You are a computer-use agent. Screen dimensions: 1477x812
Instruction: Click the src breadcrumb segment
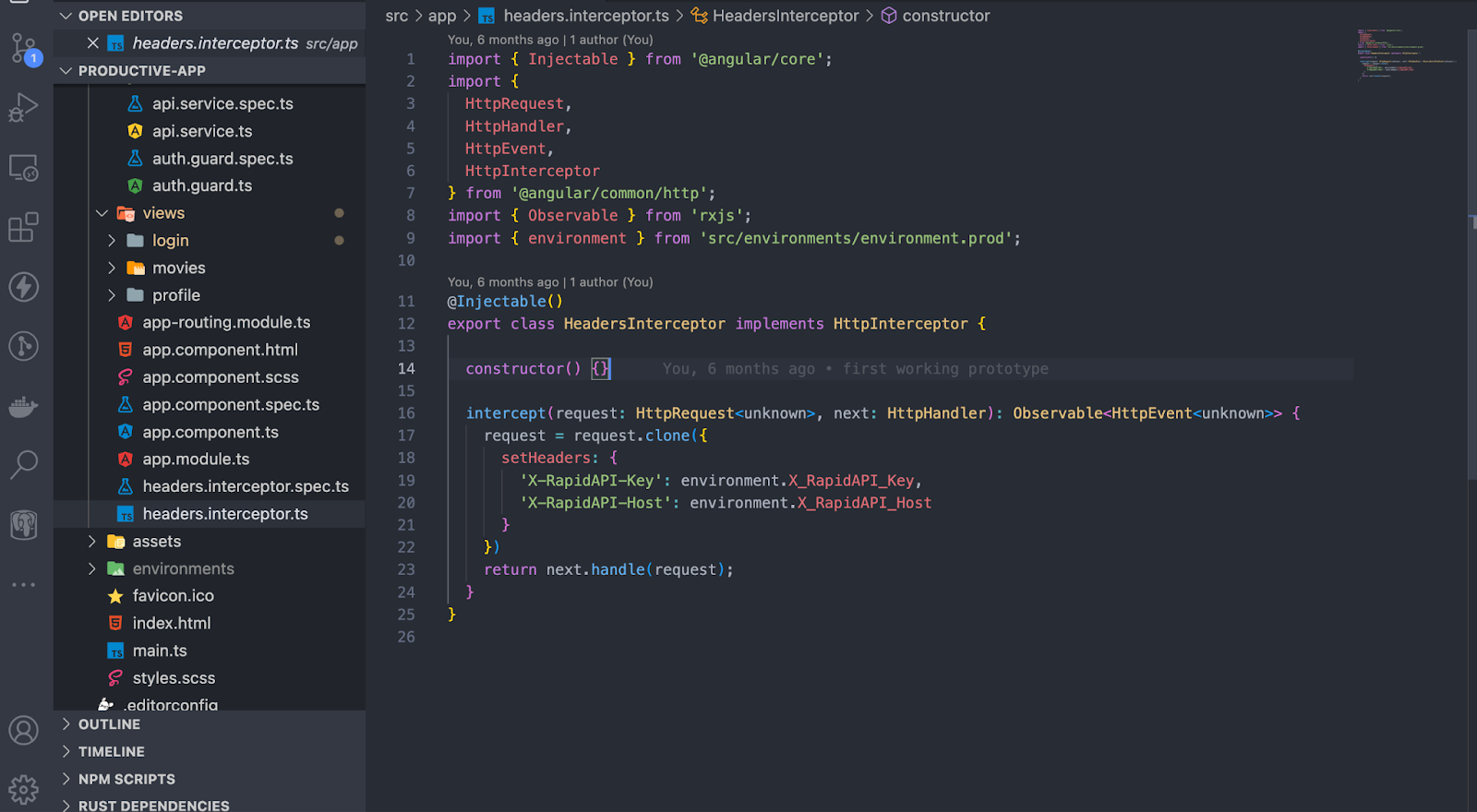pos(397,16)
